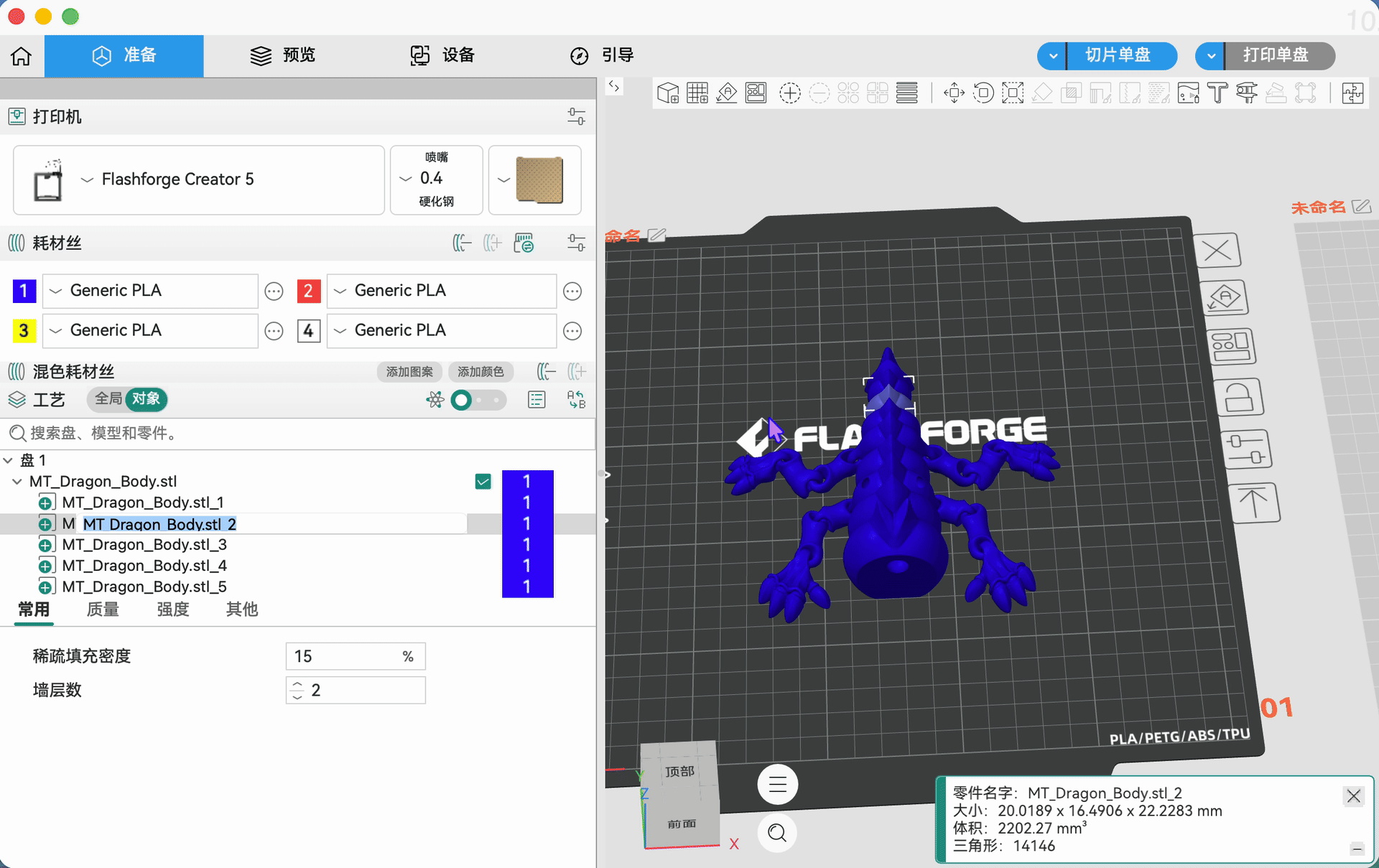Open the variable layer height tool

(x=907, y=93)
